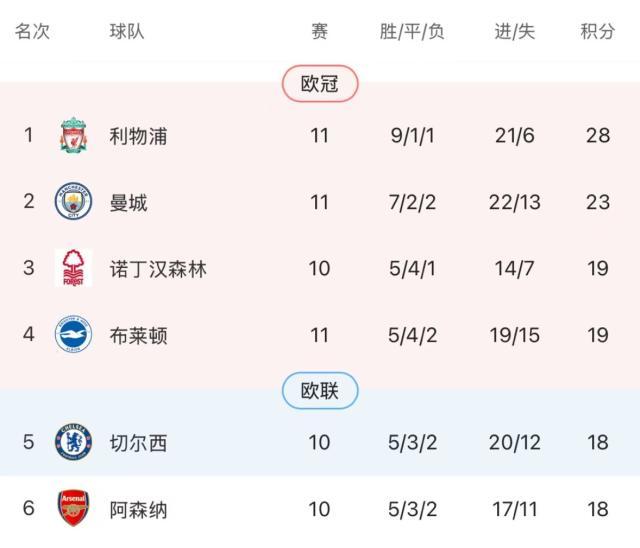The width and height of the screenshot is (640, 548).
Task: Click the 名次 column header
Action: pyautogui.click(x=32, y=31)
